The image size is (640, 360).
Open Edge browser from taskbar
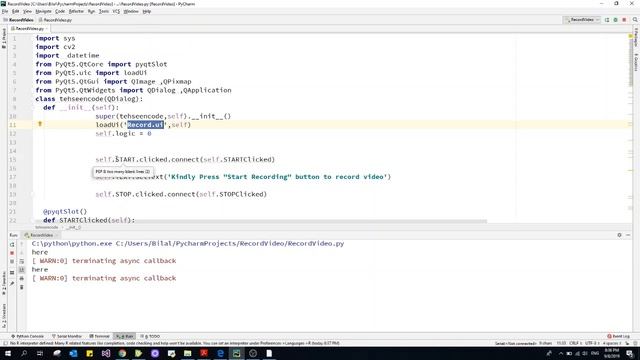click(220, 353)
